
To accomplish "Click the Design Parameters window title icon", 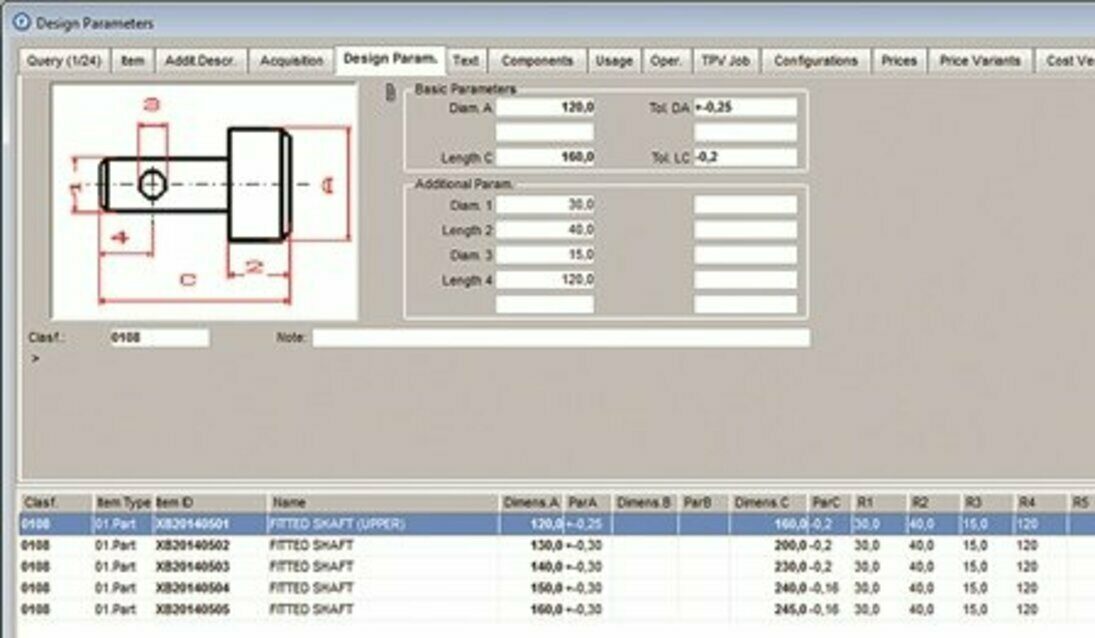I will coord(21,21).
